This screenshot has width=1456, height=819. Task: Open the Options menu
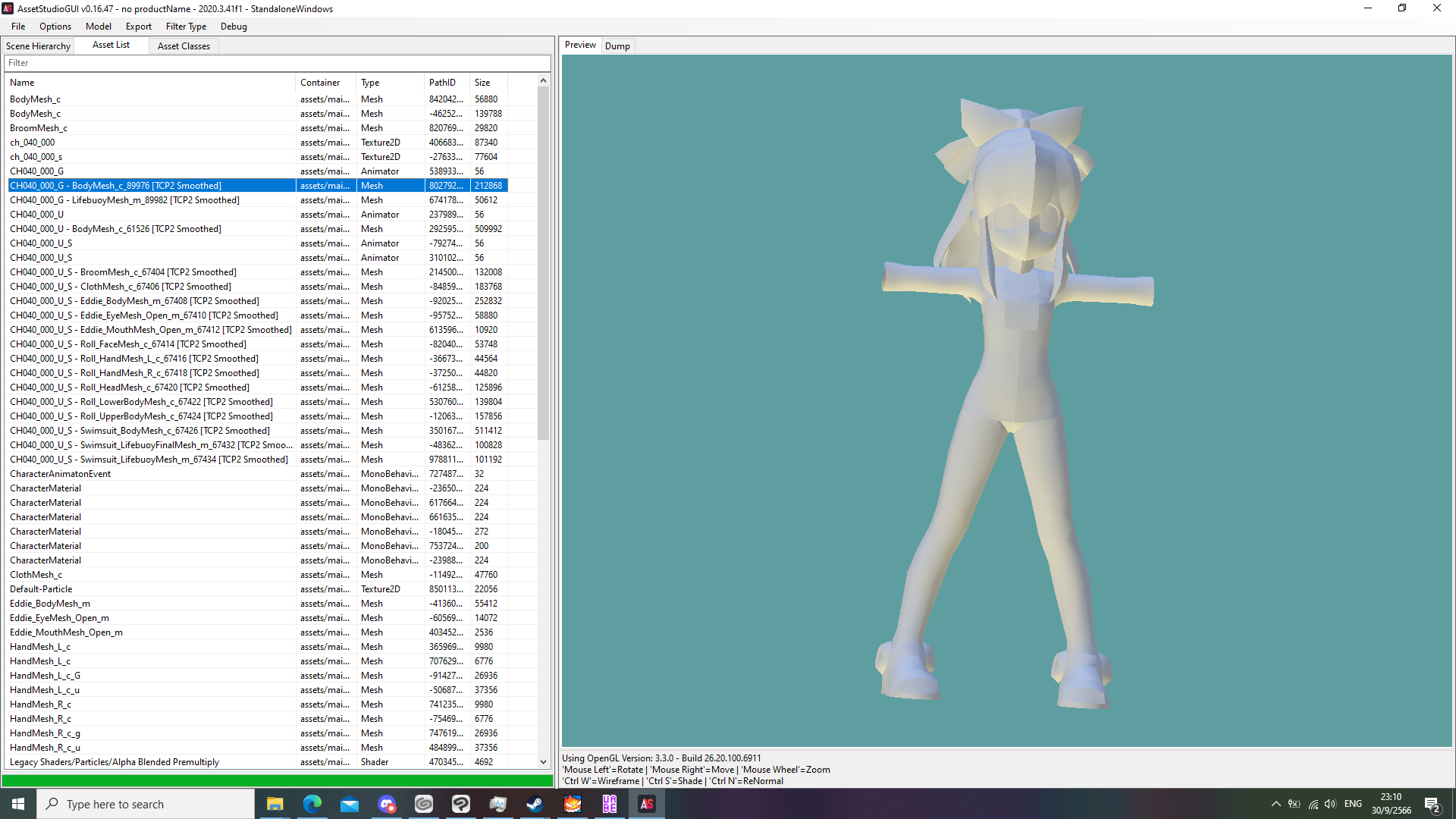(55, 27)
